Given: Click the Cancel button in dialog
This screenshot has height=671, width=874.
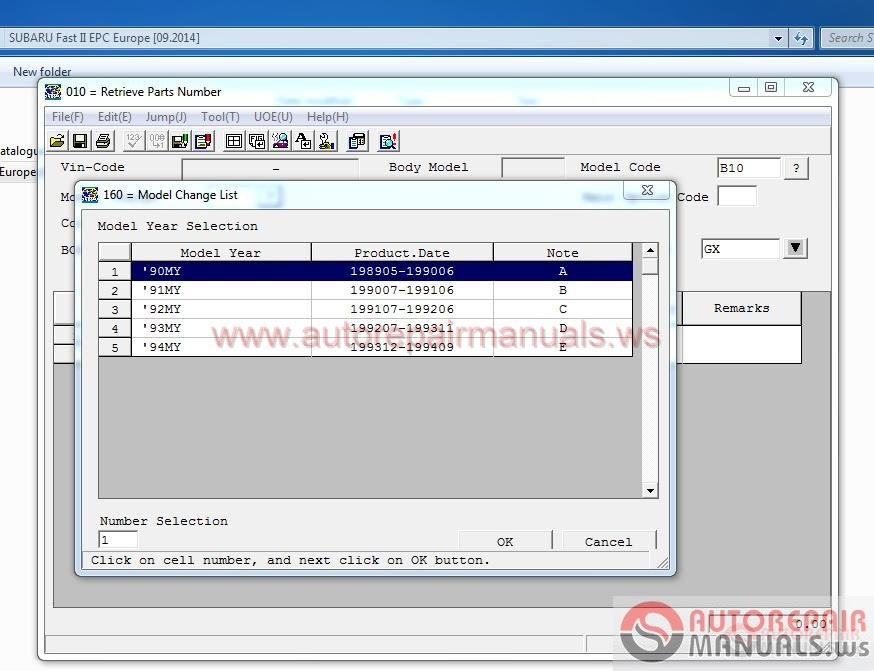Looking at the screenshot, I should pyautogui.click(x=609, y=541).
